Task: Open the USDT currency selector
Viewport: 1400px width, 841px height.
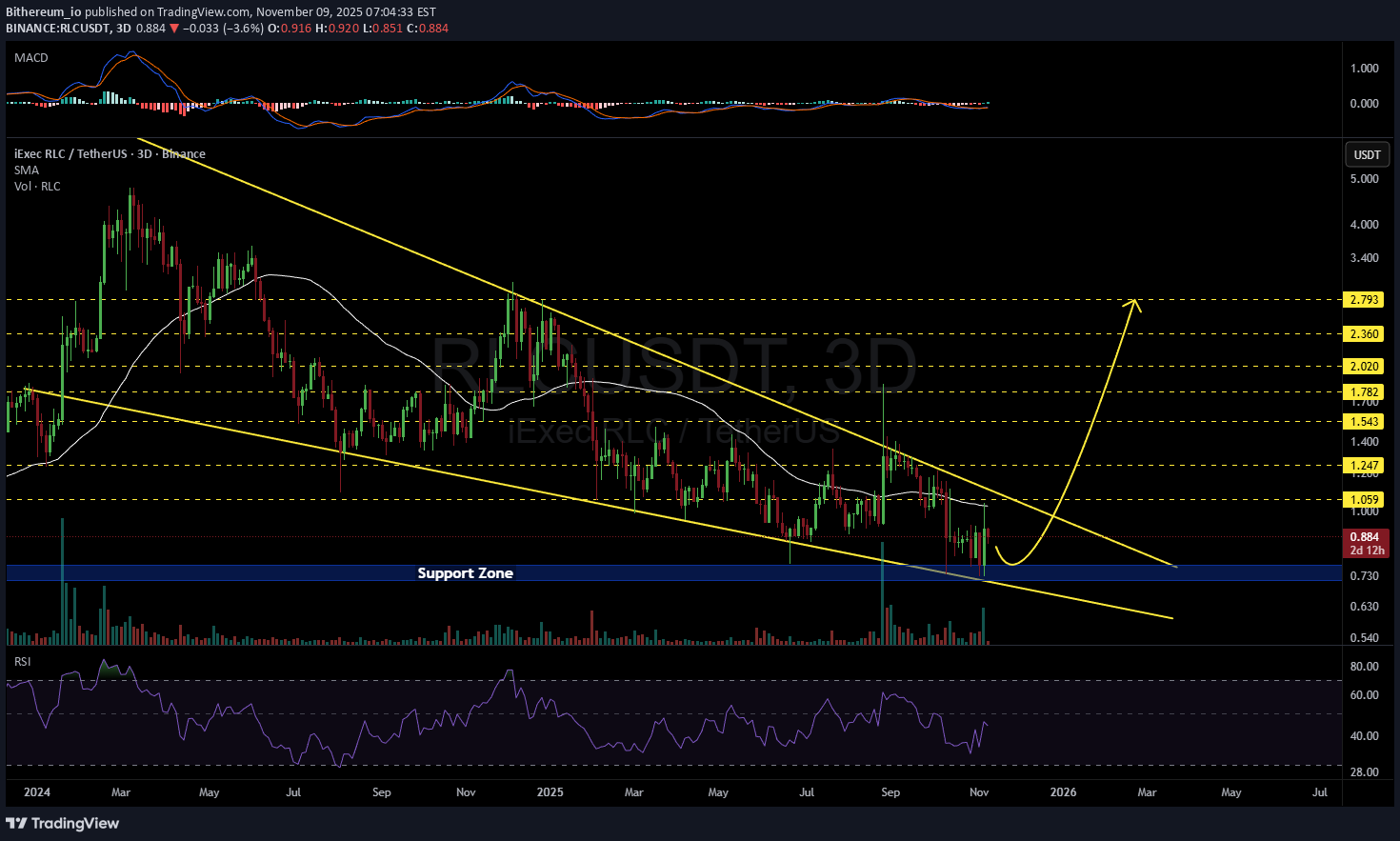Action: point(1367,154)
